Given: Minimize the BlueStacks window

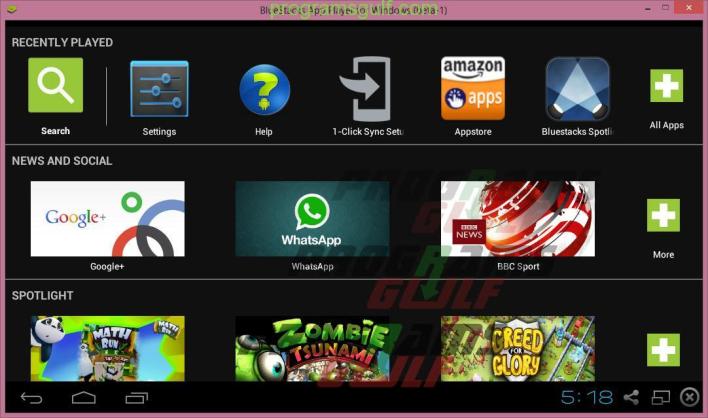Looking at the screenshot, I should tap(648, 9).
